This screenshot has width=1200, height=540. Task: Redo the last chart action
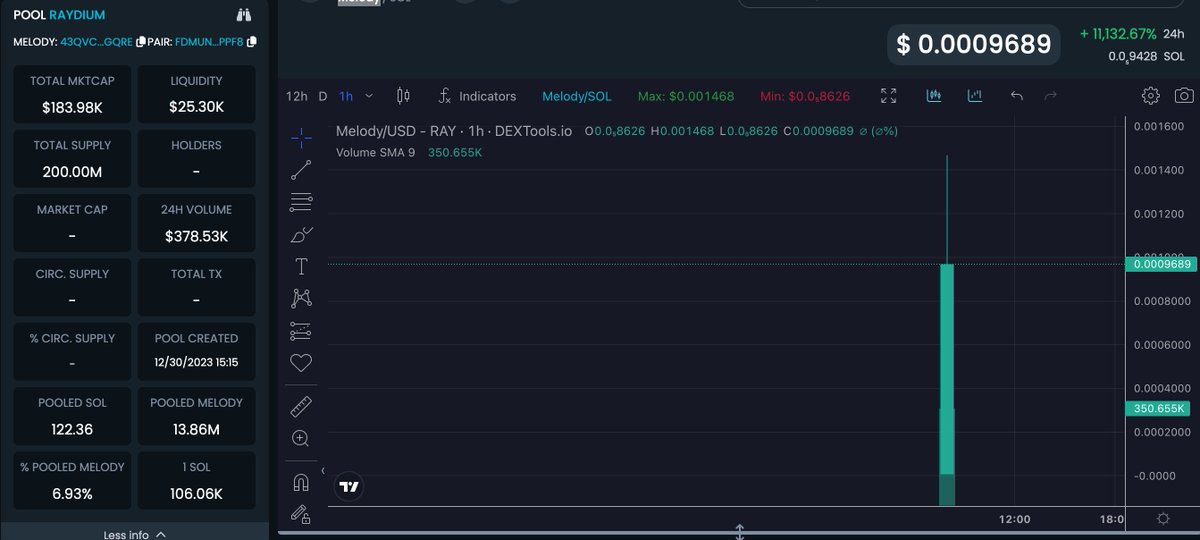point(1050,96)
